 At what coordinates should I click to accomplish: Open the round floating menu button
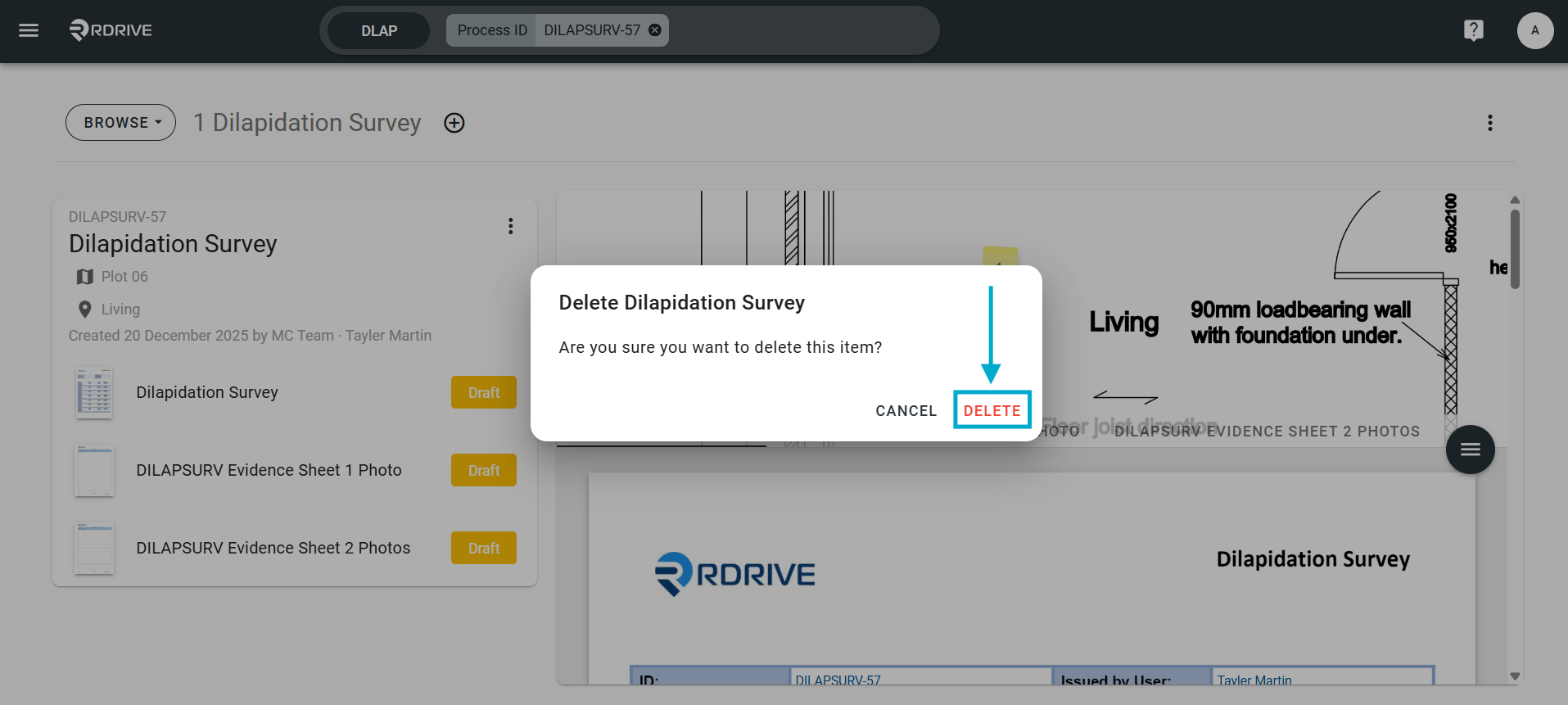pos(1470,449)
